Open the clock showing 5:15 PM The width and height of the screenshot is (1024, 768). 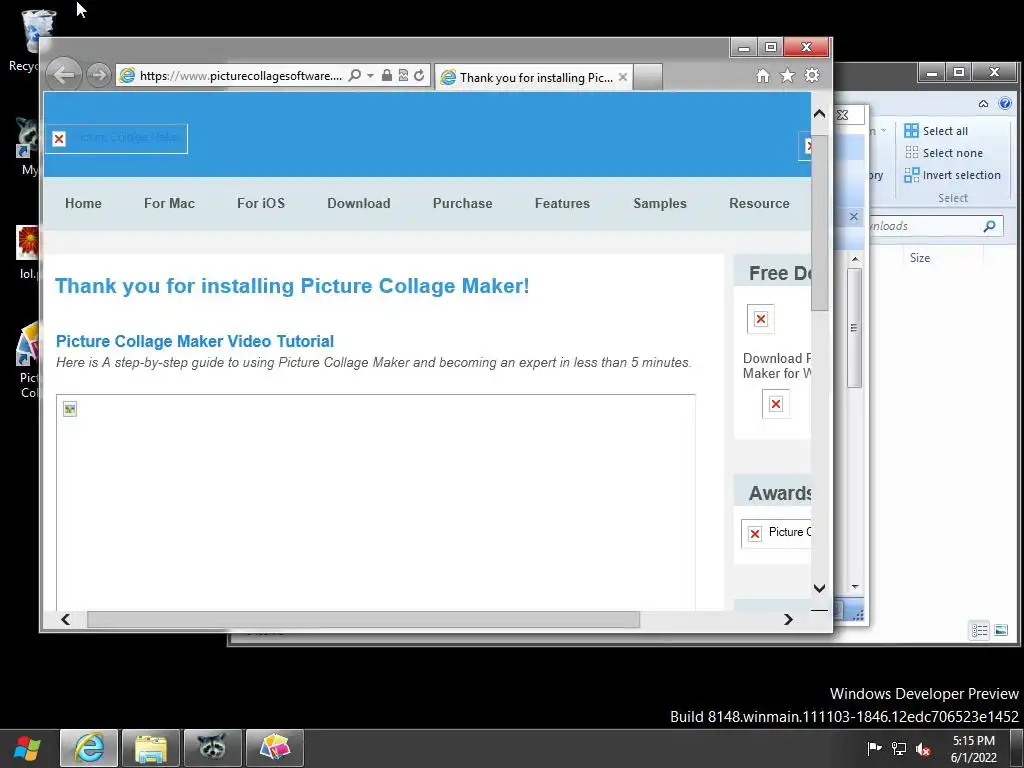(974, 749)
